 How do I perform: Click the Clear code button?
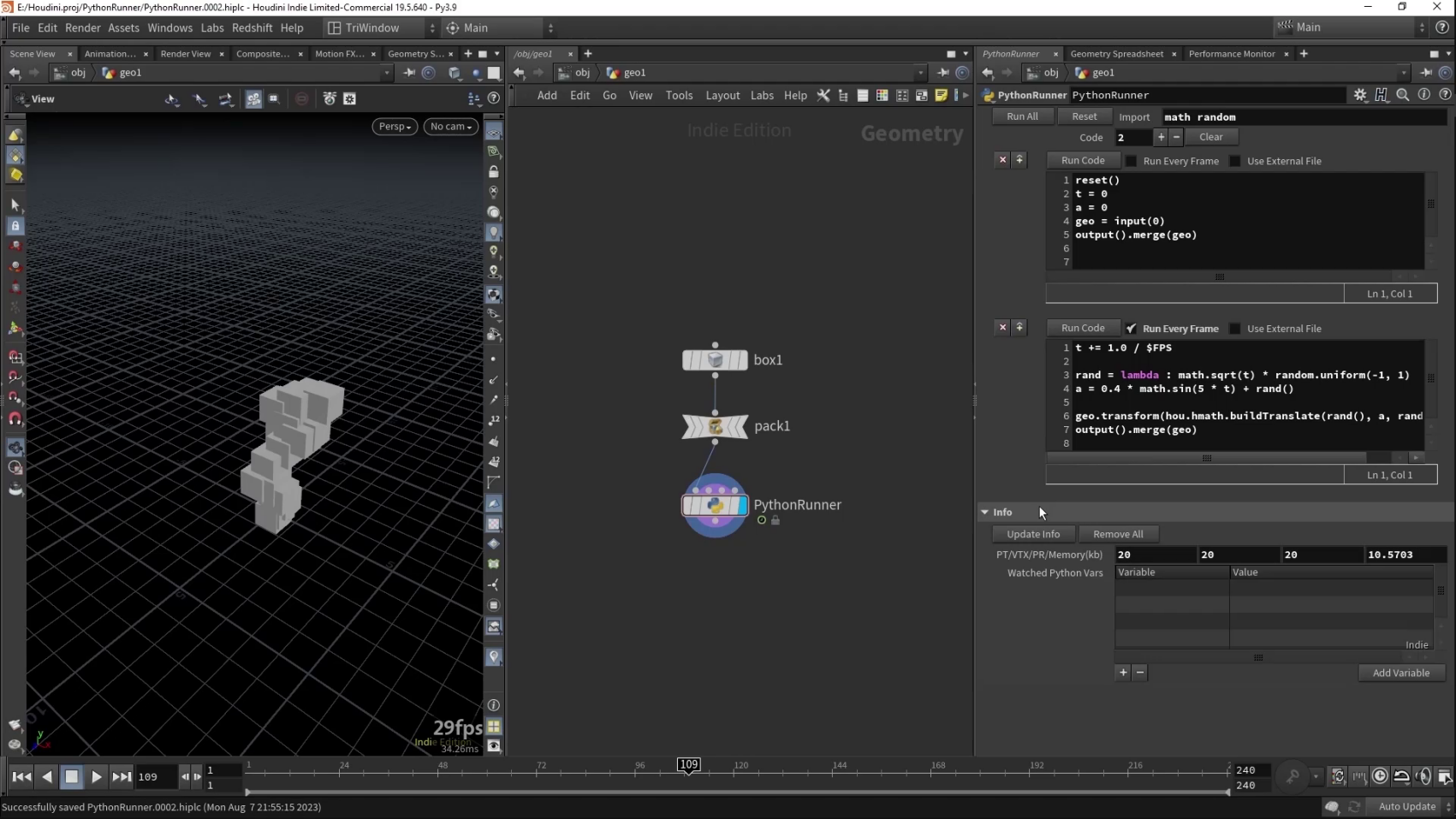coord(1211,137)
